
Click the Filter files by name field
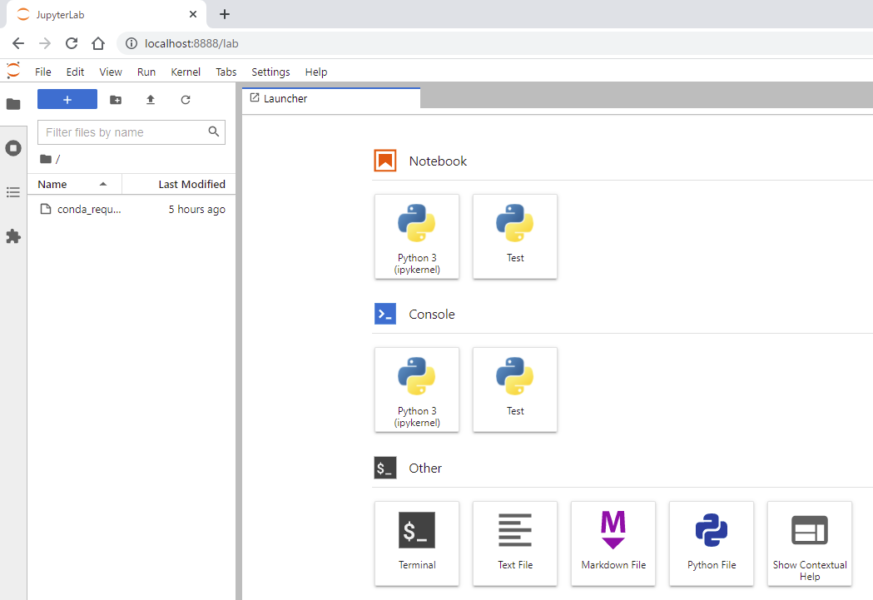click(122, 132)
